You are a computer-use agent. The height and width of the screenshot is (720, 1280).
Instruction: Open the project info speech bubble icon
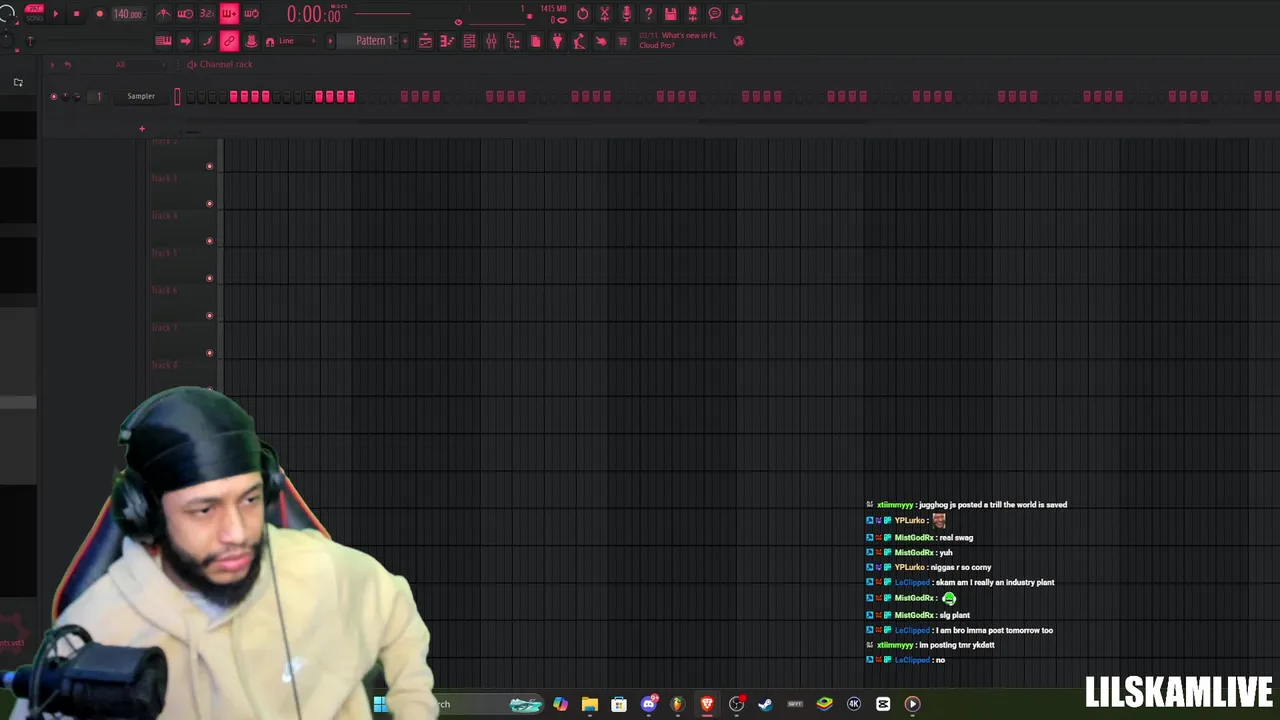click(714, 14)
